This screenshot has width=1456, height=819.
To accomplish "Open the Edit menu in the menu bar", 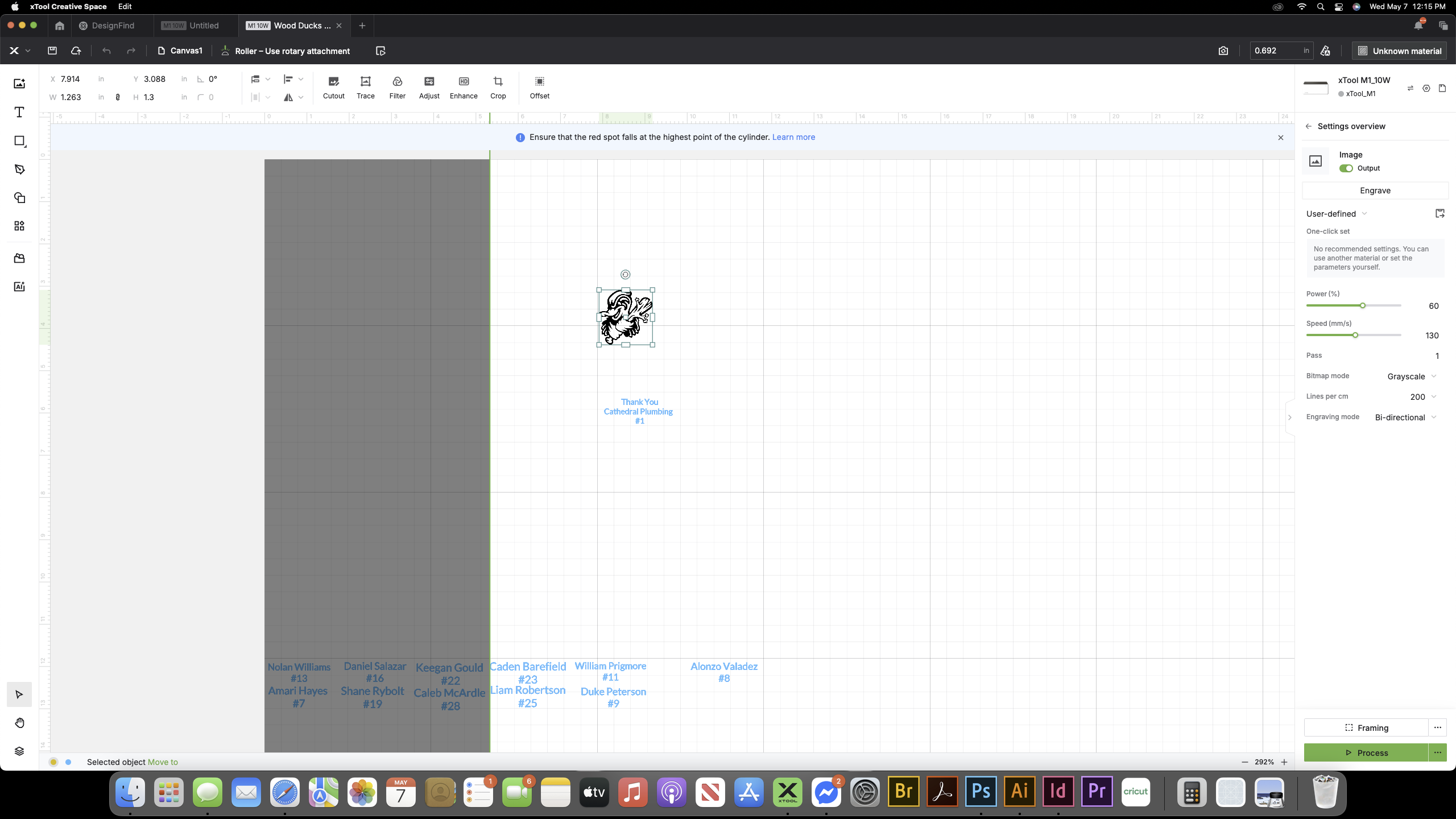I will 125,6.
